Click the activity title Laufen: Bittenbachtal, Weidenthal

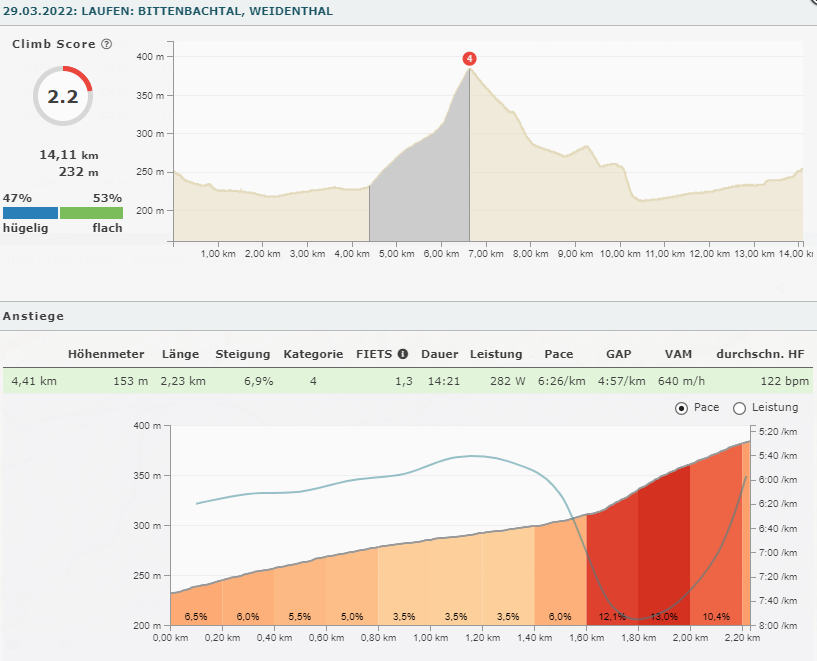[167, 11]
